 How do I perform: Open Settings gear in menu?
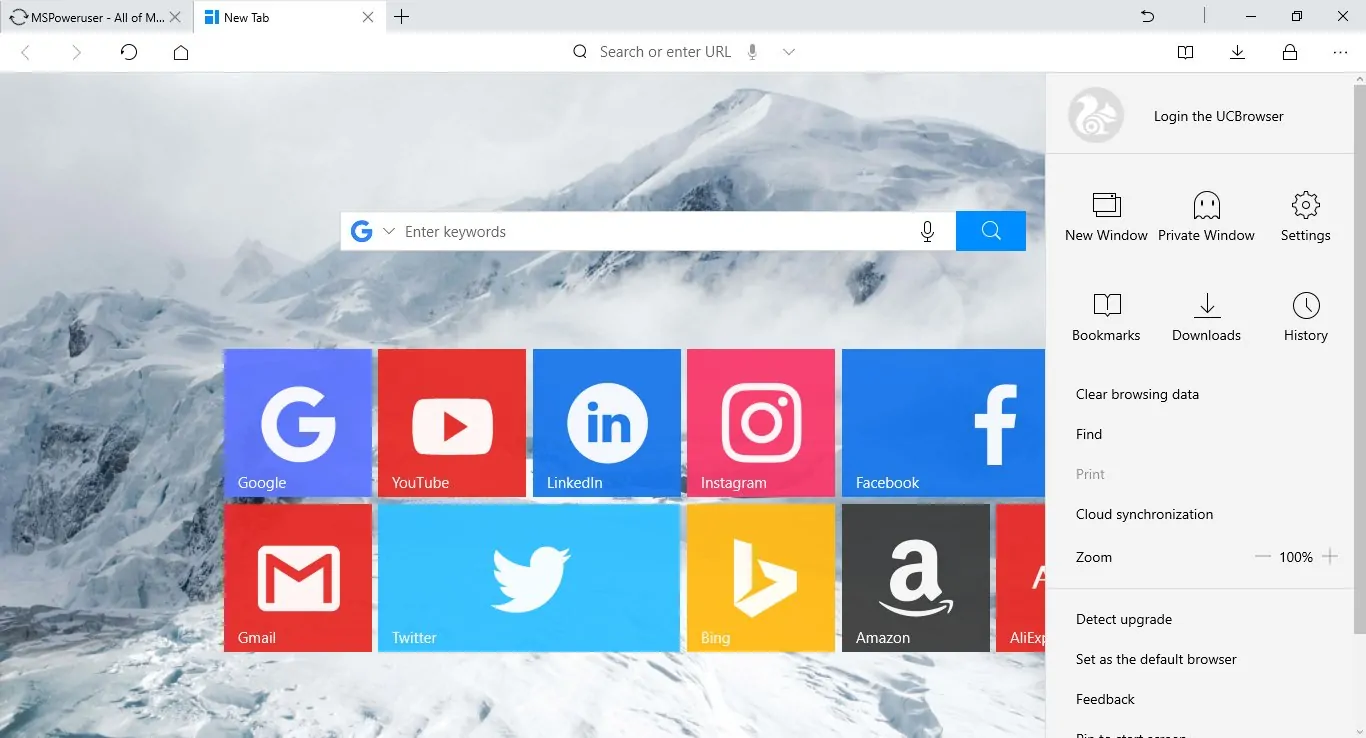coord(1305,217)
